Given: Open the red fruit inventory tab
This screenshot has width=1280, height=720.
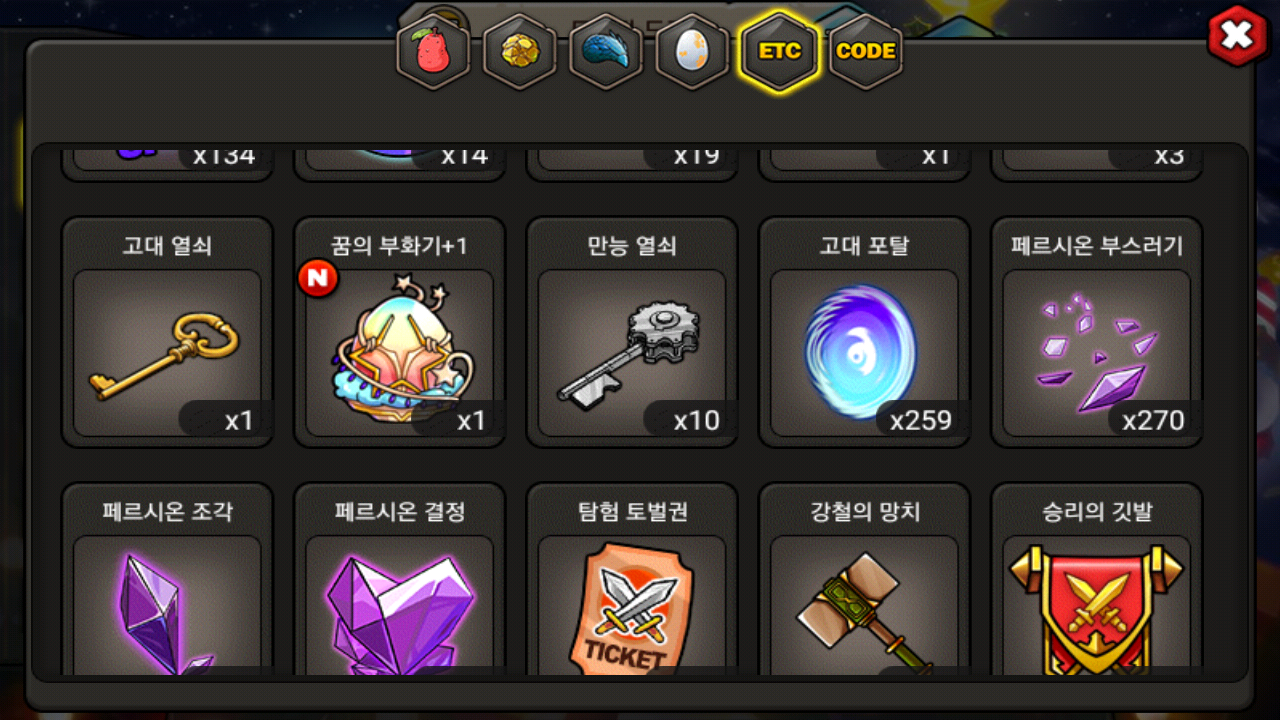Looking at the screenshot, I should (433, 52).
